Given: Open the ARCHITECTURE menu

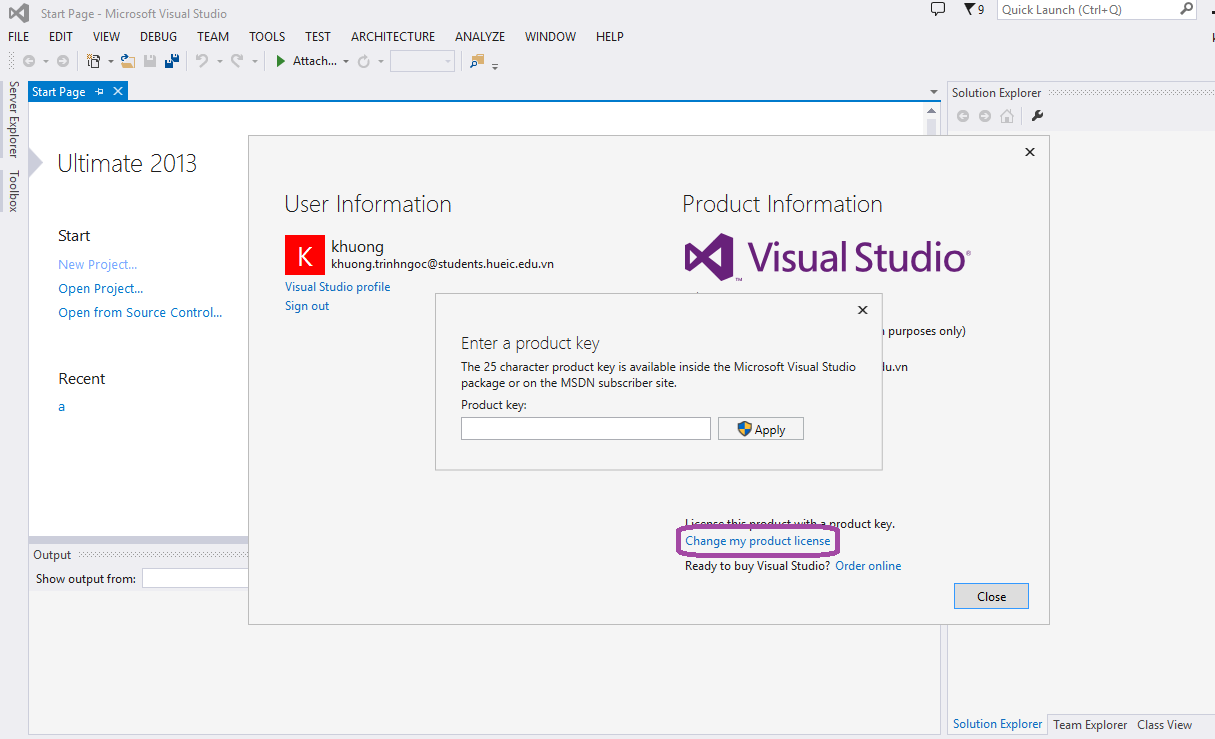Looking at the screenshot, I should point(393,37).
